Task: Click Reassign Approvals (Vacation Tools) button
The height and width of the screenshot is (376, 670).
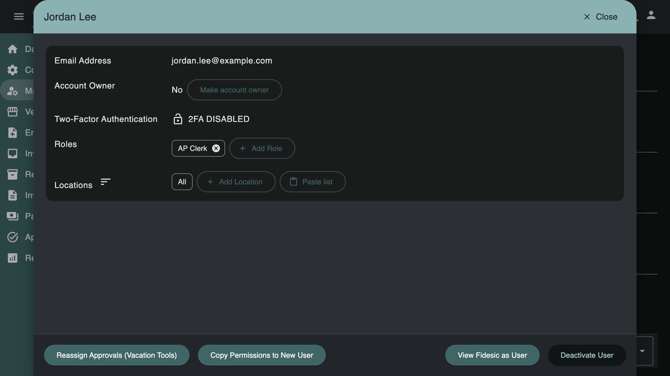Action: pyautogui.click(x=117, y=355)
